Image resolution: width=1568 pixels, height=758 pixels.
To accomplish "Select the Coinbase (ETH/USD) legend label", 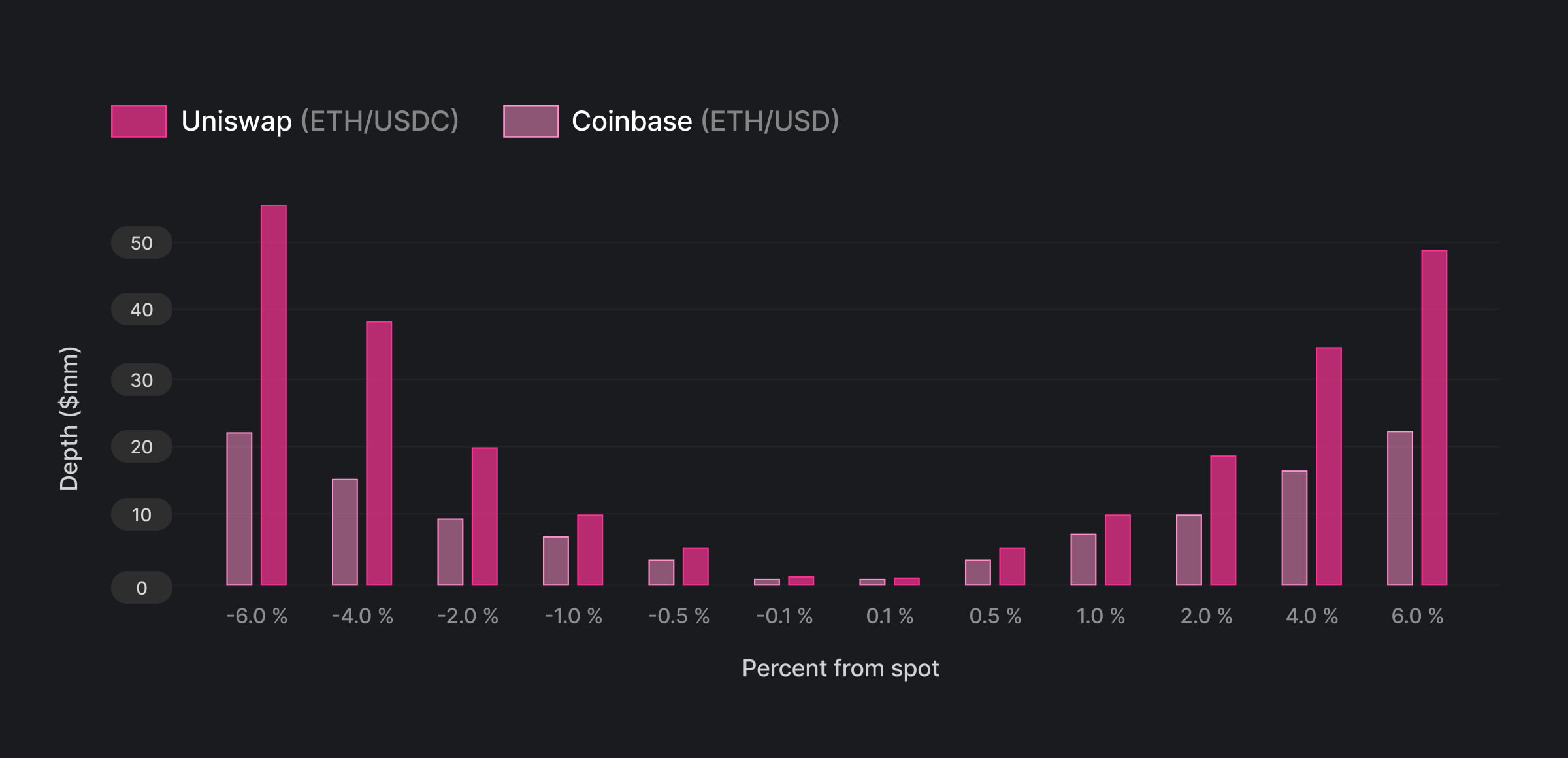I will click(x=704, y=121).
